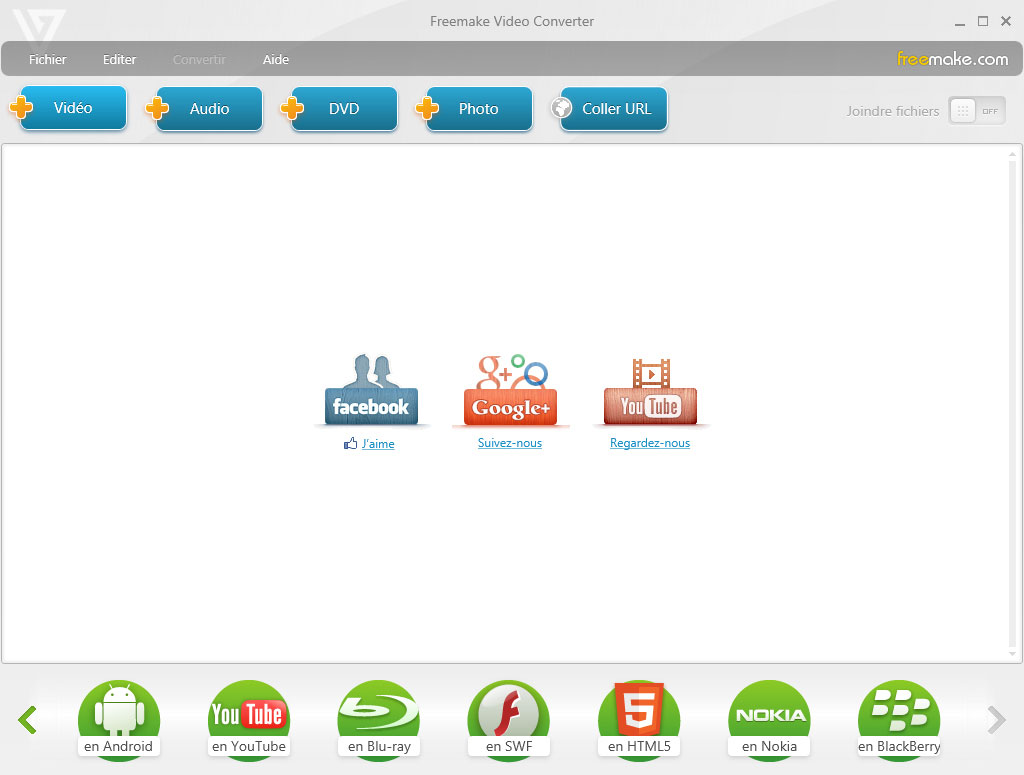The height and width of the screenshot is (775, 1024).
Task: Follow the Regardez-nous link
Action: (650, 444)
